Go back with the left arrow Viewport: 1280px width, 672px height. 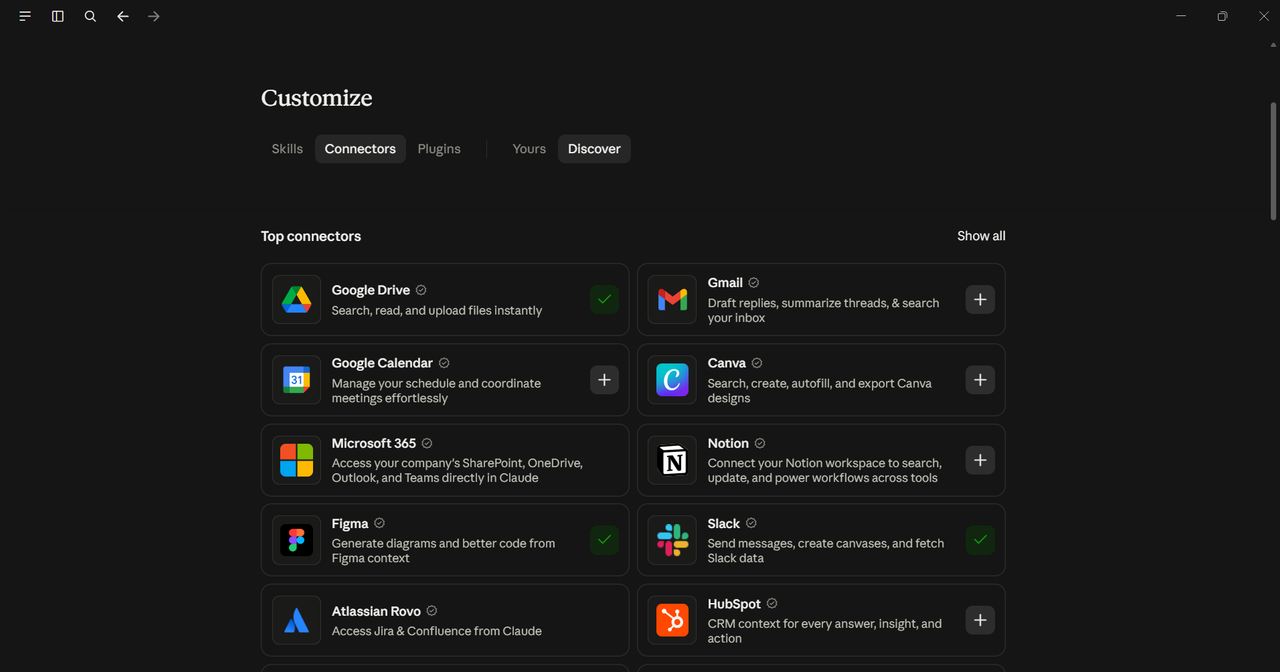click(x=122, y=16)
